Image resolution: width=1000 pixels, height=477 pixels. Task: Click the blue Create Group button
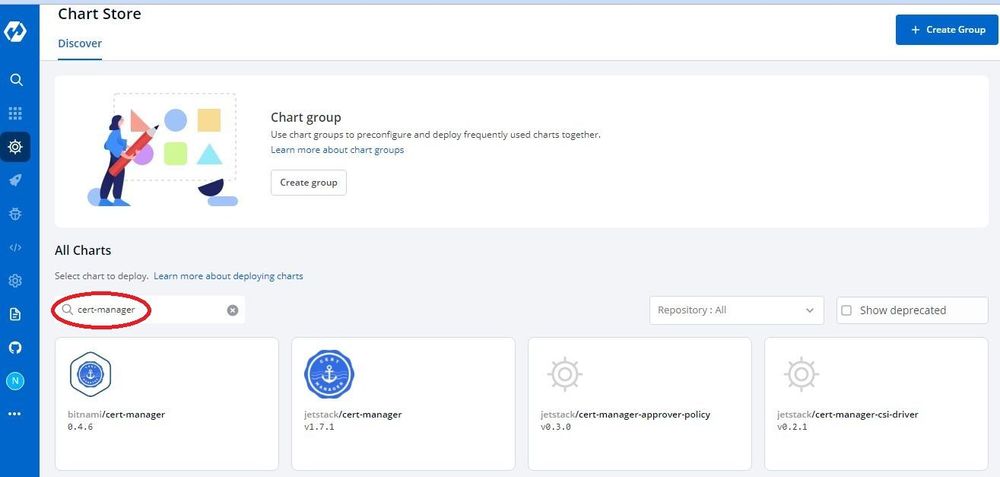click(946, 30)
